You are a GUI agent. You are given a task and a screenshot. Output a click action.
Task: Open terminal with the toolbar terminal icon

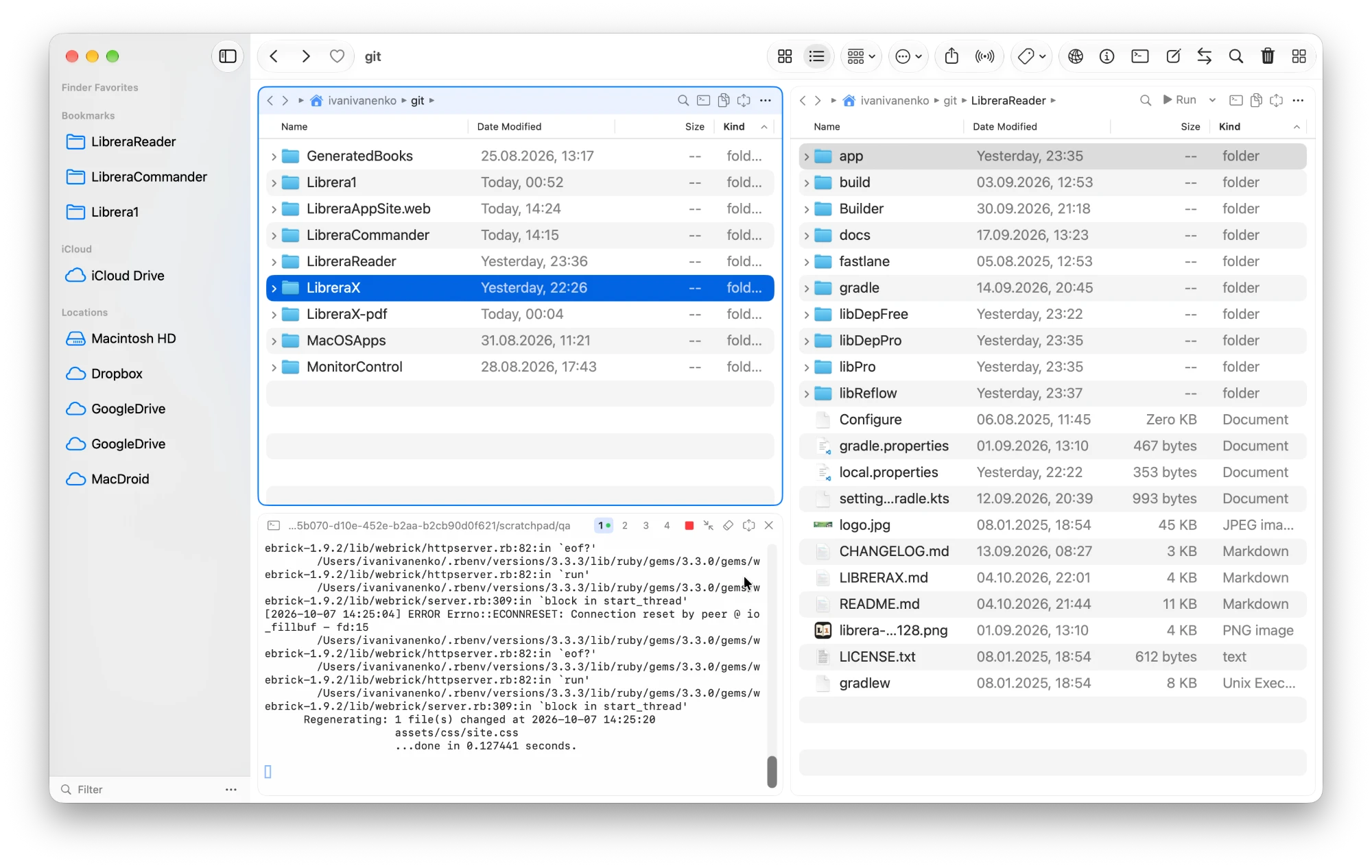1140,56
